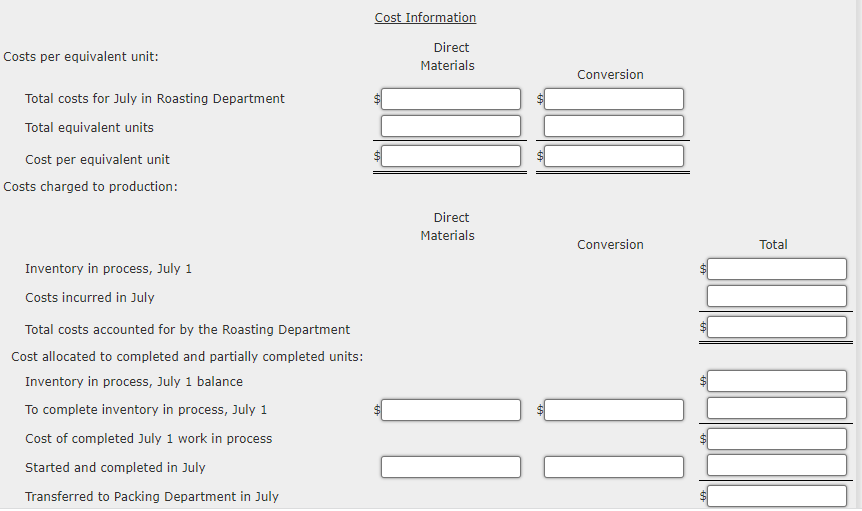Click 'Cost of completed July 1 work in process' label
This screenshot has height=511, width=862.
click(x=148, y=438)
